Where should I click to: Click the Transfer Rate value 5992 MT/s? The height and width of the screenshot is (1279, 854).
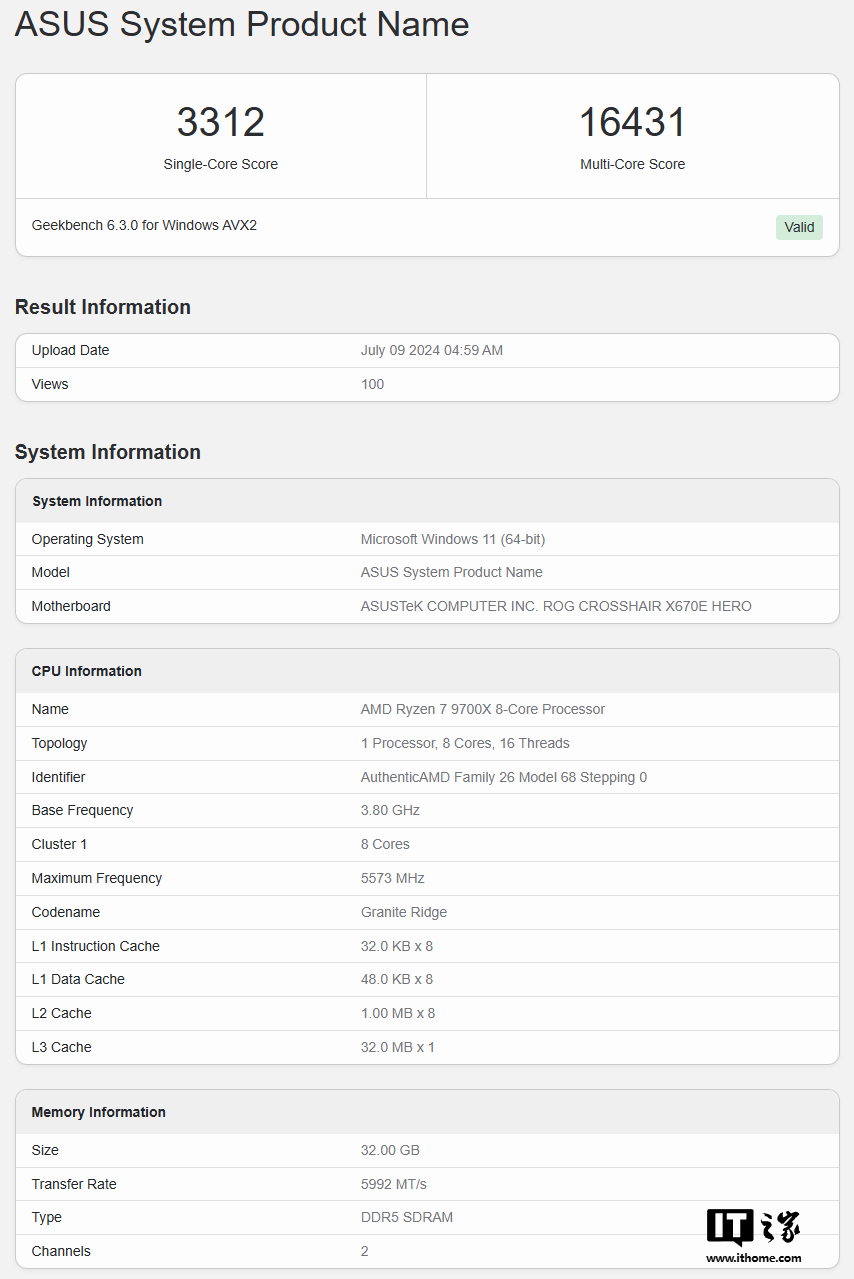(x=393, y=1184)
